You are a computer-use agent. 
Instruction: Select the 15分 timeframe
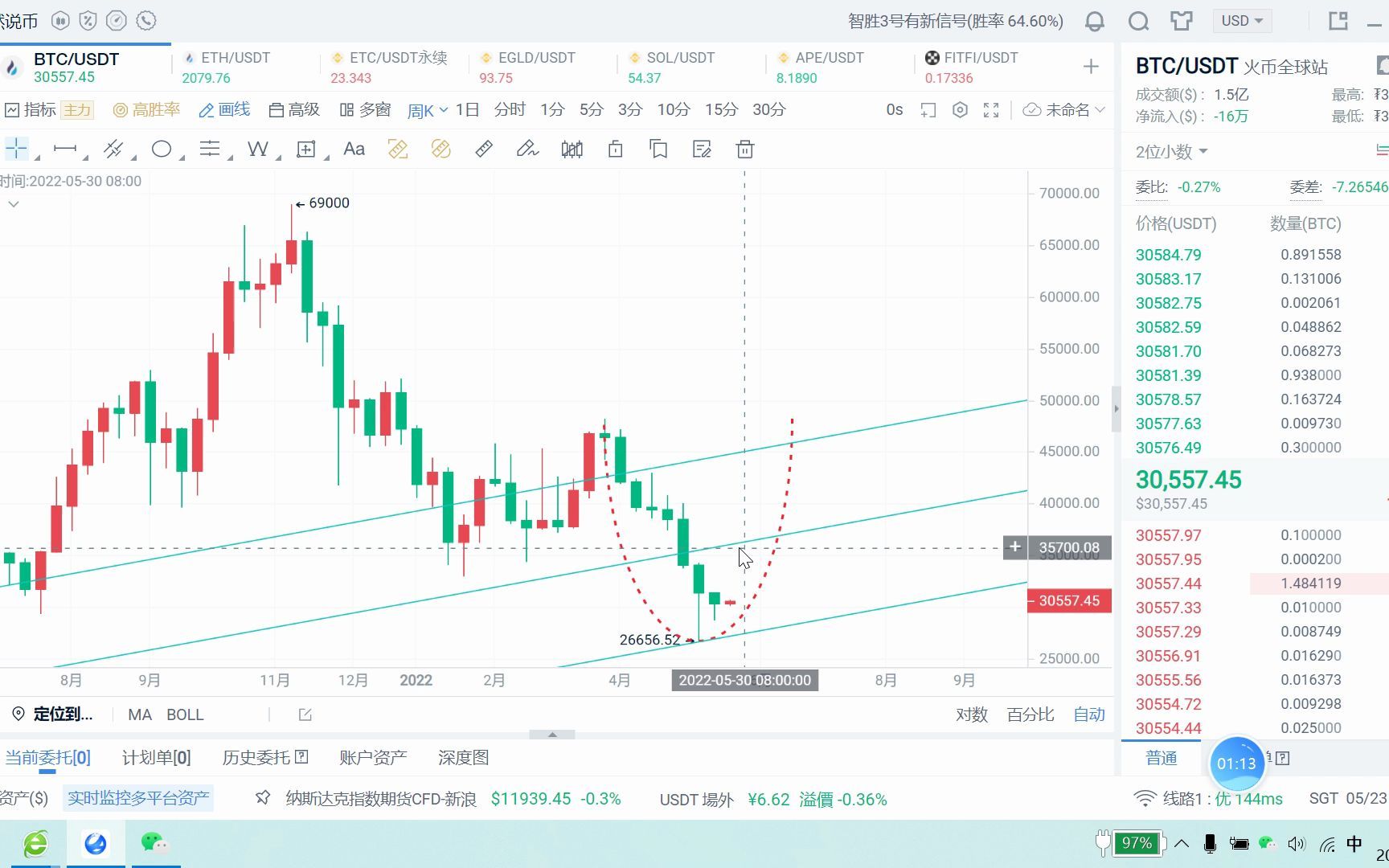(721, 110)
